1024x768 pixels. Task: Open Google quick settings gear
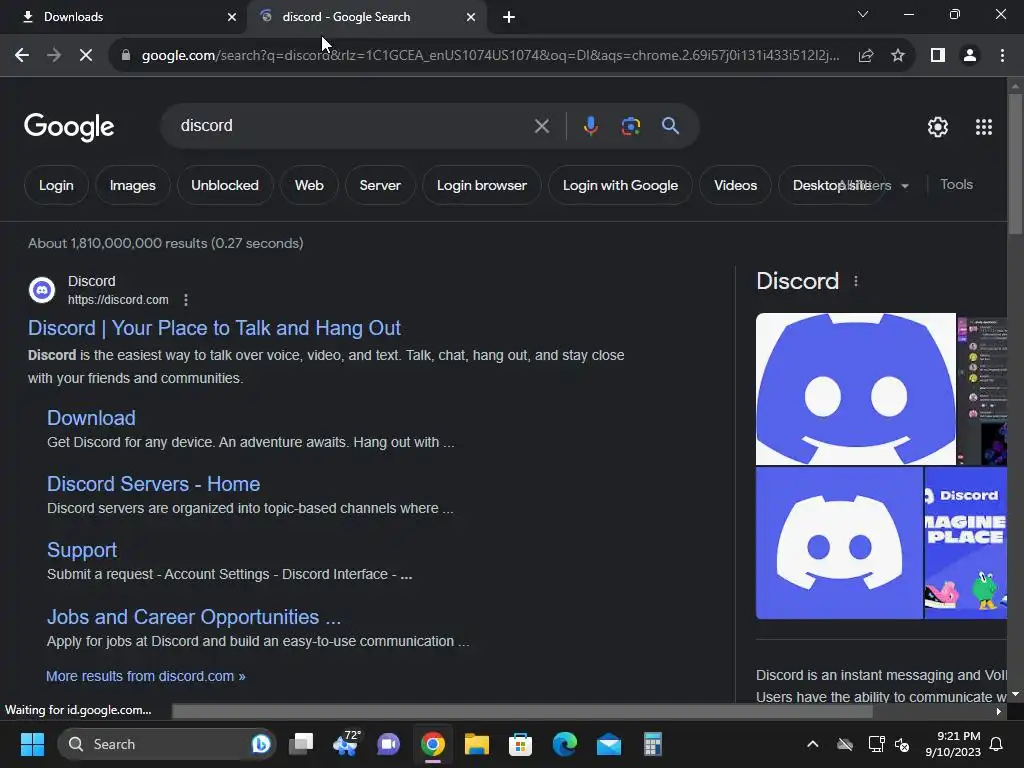point(938,127)
